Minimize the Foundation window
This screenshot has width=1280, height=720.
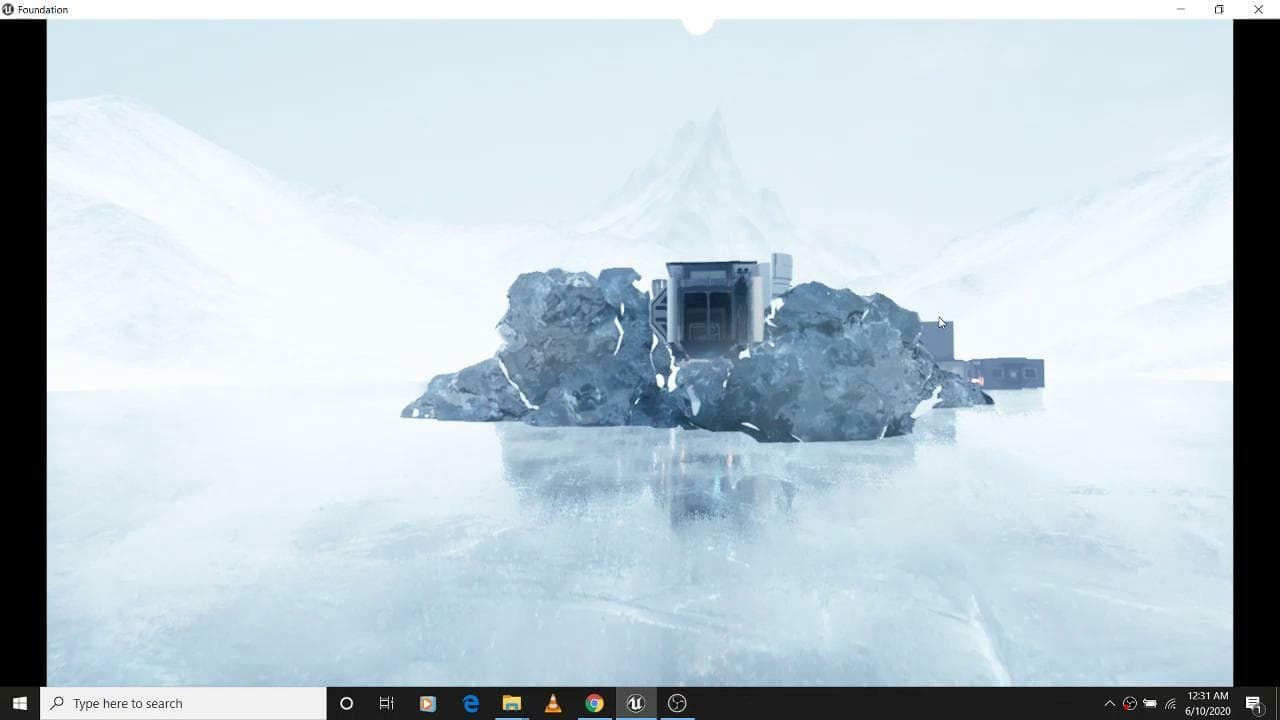(x=1180, y=9)
